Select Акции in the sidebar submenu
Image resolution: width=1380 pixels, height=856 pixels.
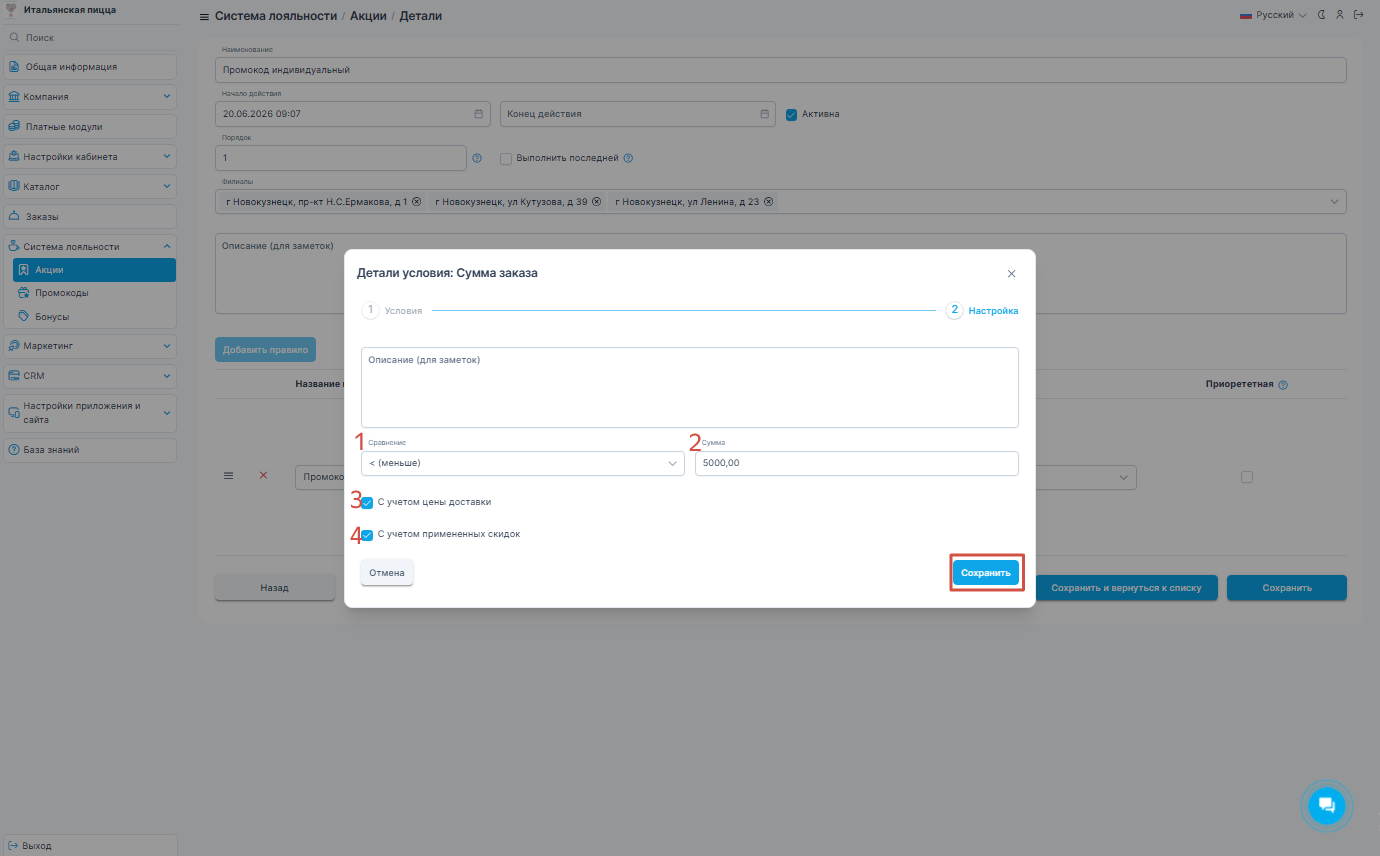[x=94, y=270]
